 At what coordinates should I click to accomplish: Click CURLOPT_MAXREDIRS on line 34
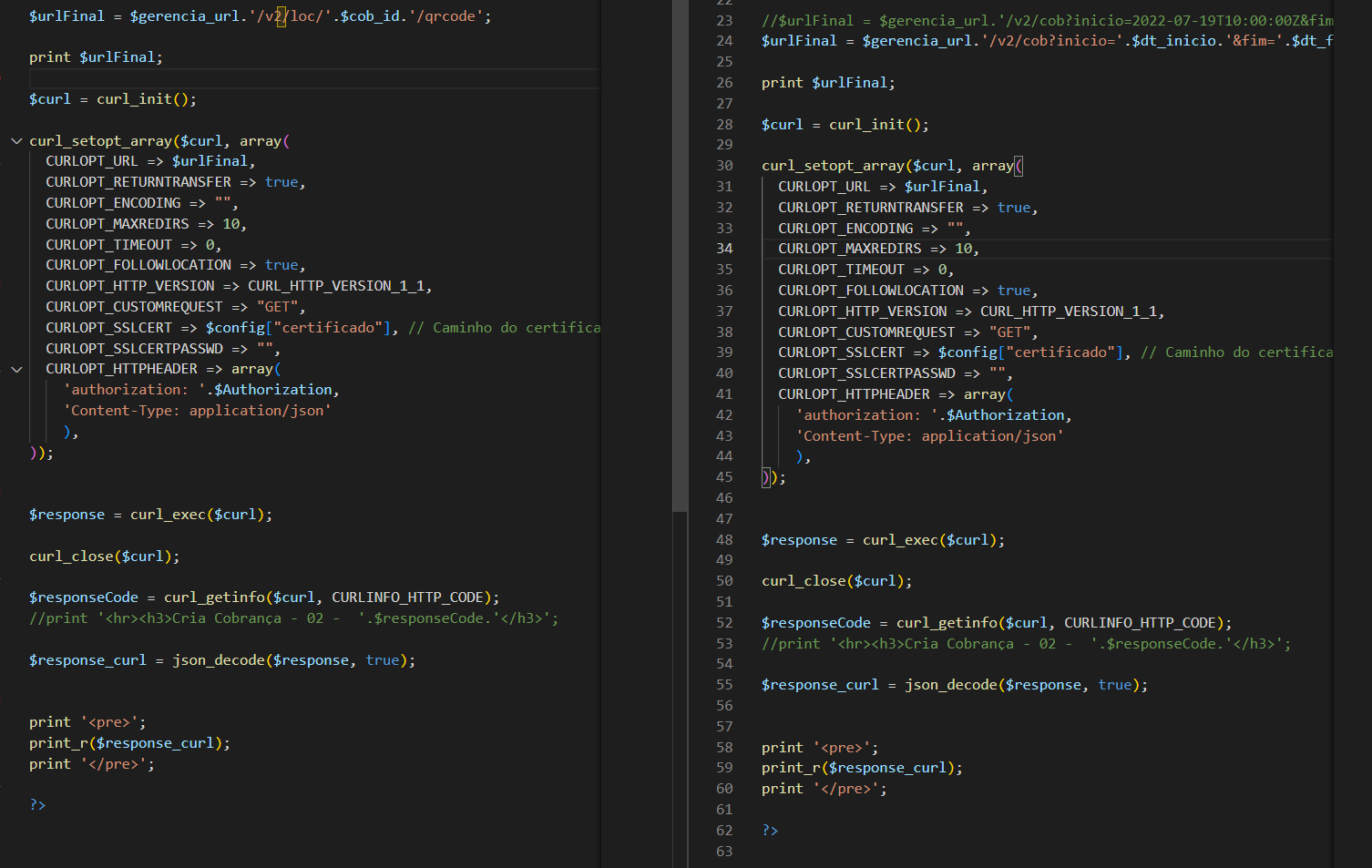[x=849, y=249]
